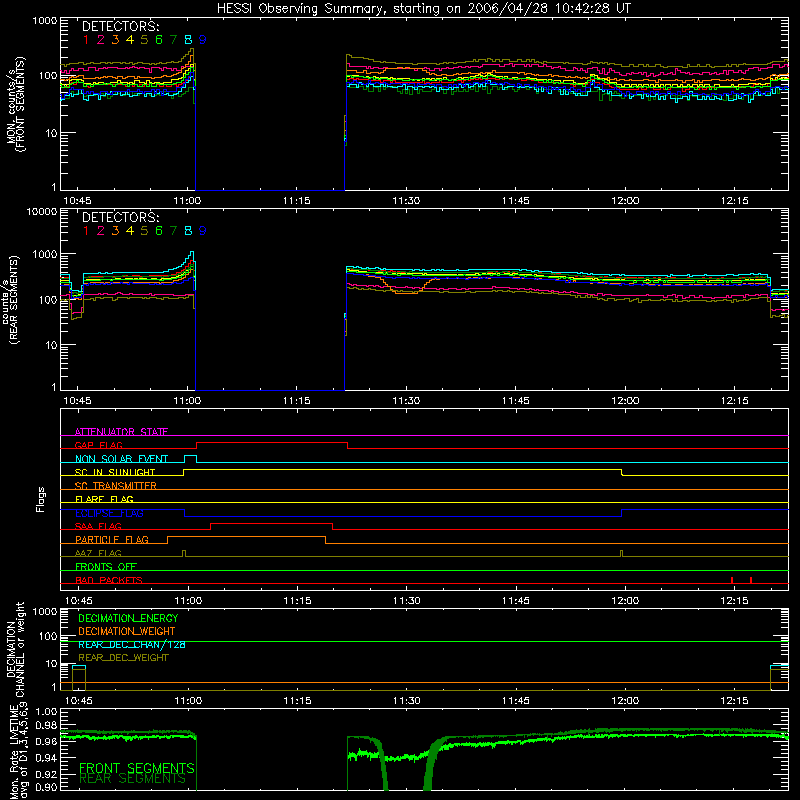Click the ECLIPSE_FLAG label
The width and height of the screenshot is (800, 800).
coord(109,513)
